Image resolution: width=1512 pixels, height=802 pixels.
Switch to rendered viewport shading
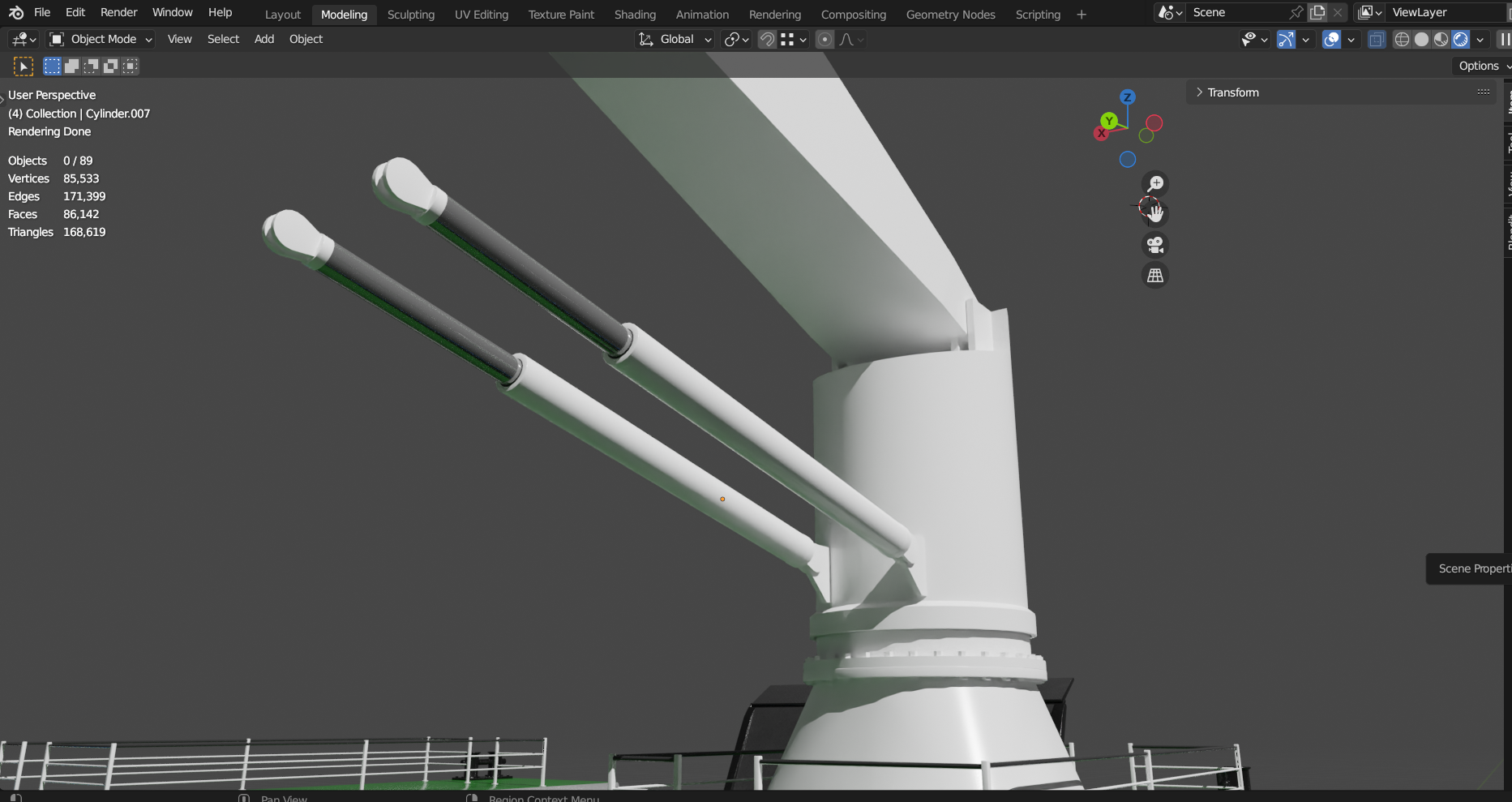pos(1460,39)
